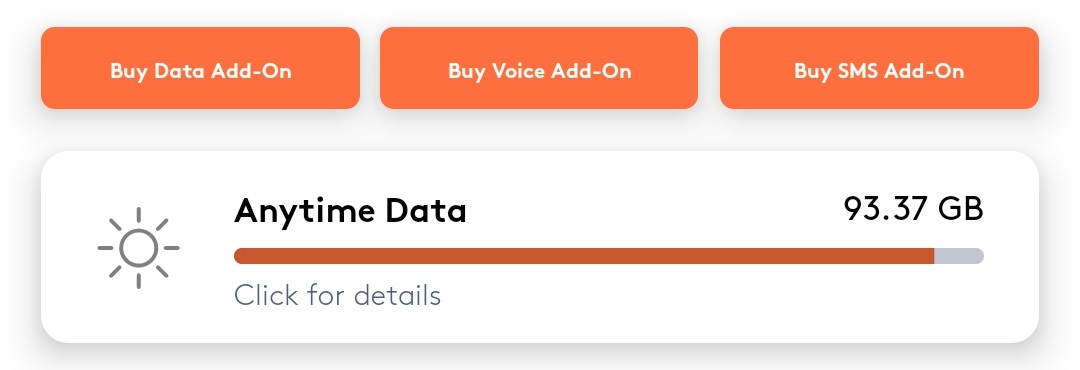Click the word Voice in Buy Voice Add-On

(x=519, y=71)
